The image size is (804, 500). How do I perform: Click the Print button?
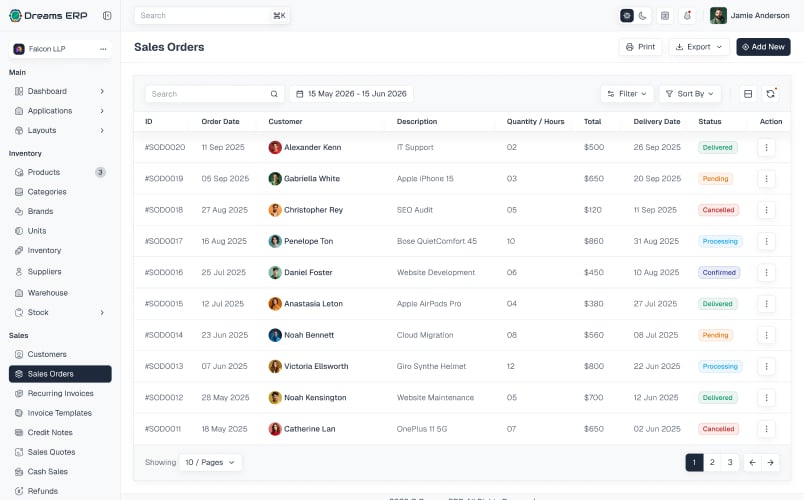pyautogui.click(x=640, y=47)
